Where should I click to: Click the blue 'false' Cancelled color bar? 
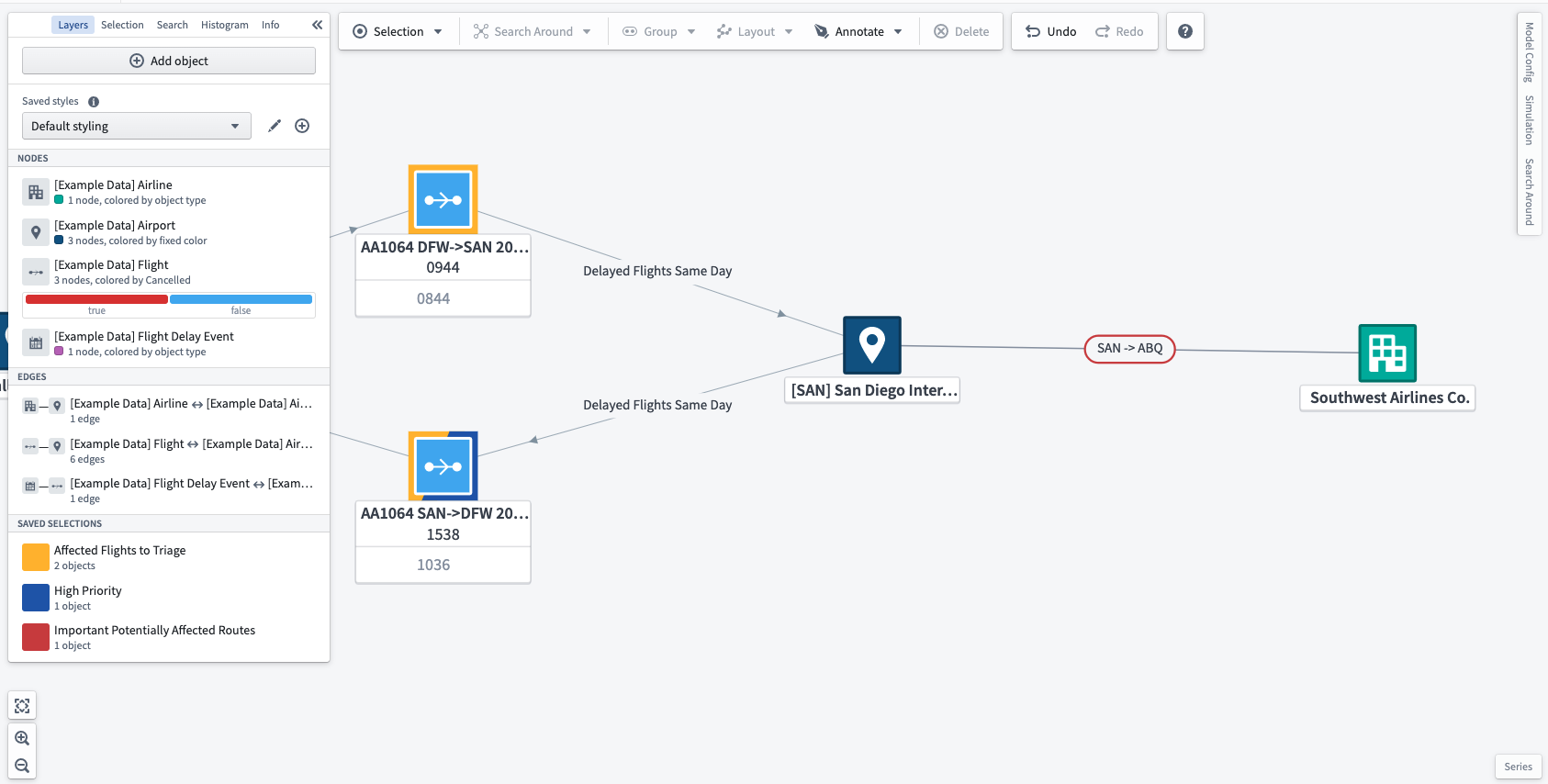pyautogui.click(x=241, y=299)
